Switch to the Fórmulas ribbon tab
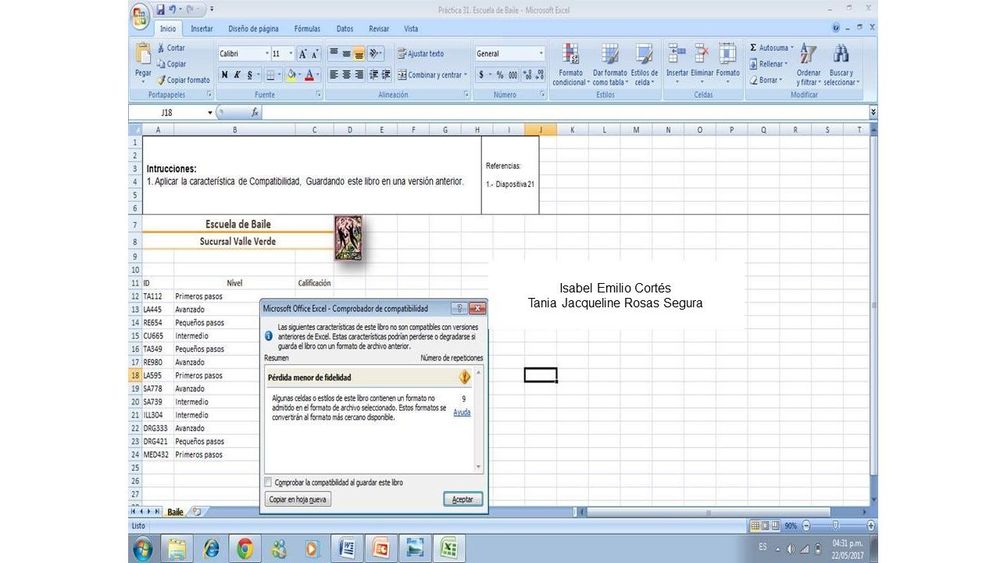1000x563 pixels. 307,29
